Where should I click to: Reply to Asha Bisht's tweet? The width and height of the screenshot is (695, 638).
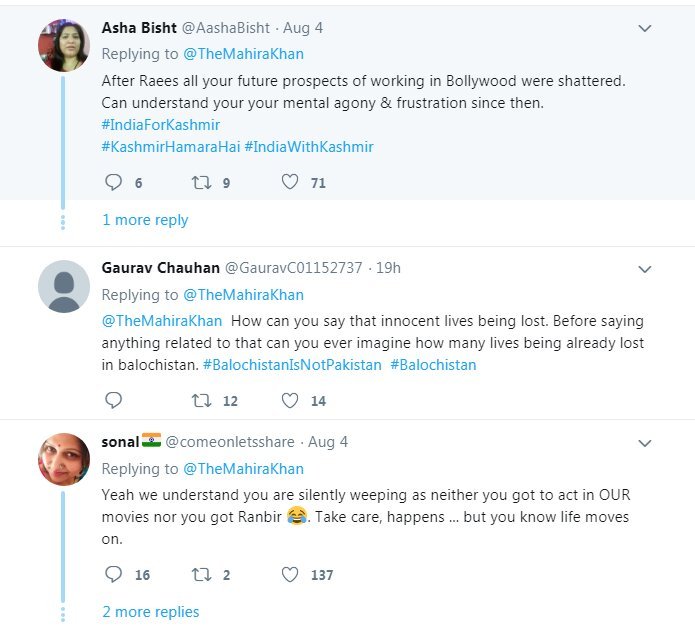click(x=113, y=182)
